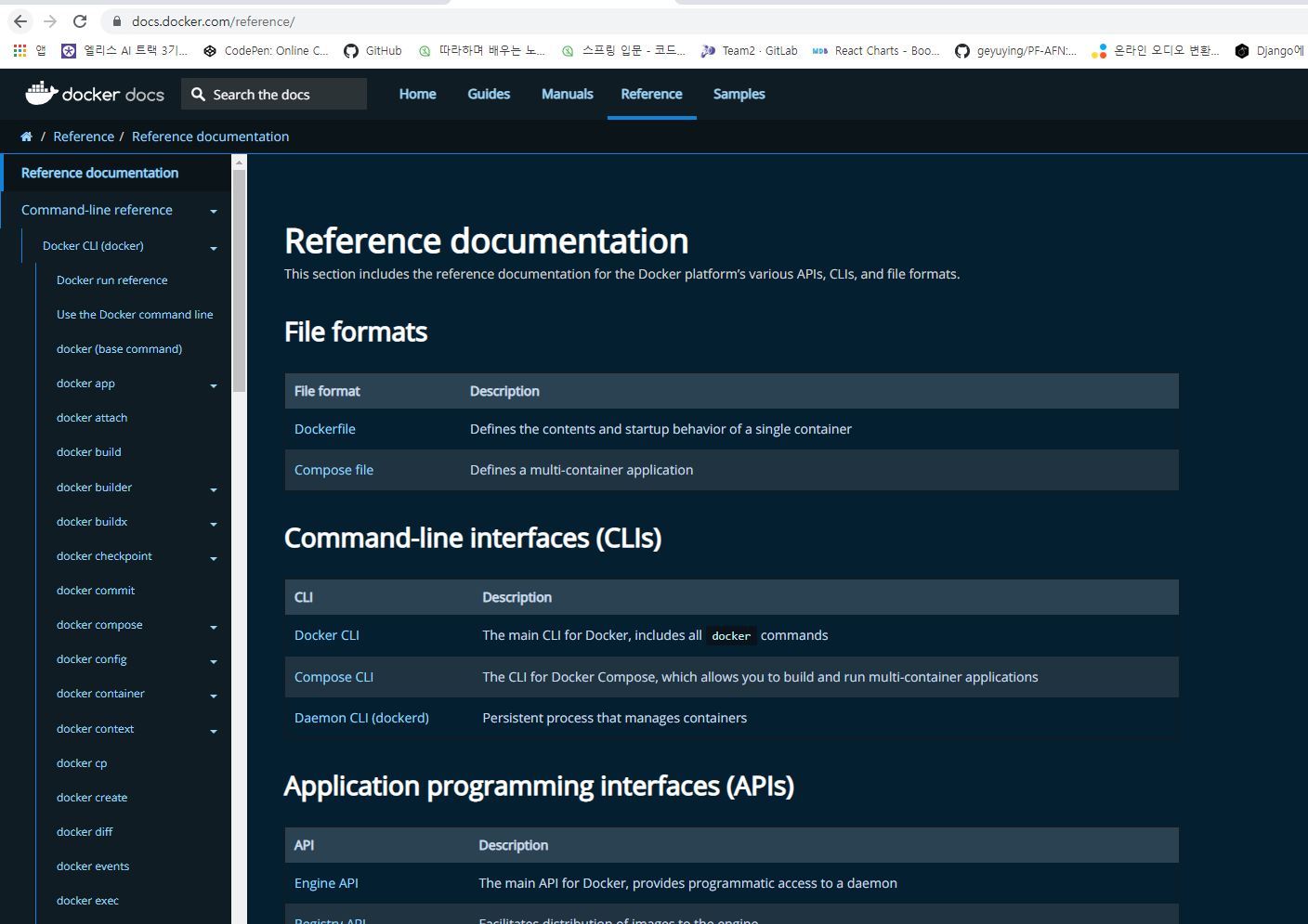Open the geyuying/PF-AFN bookmark
1308x924 pixels.
[x=1016, y=51]
